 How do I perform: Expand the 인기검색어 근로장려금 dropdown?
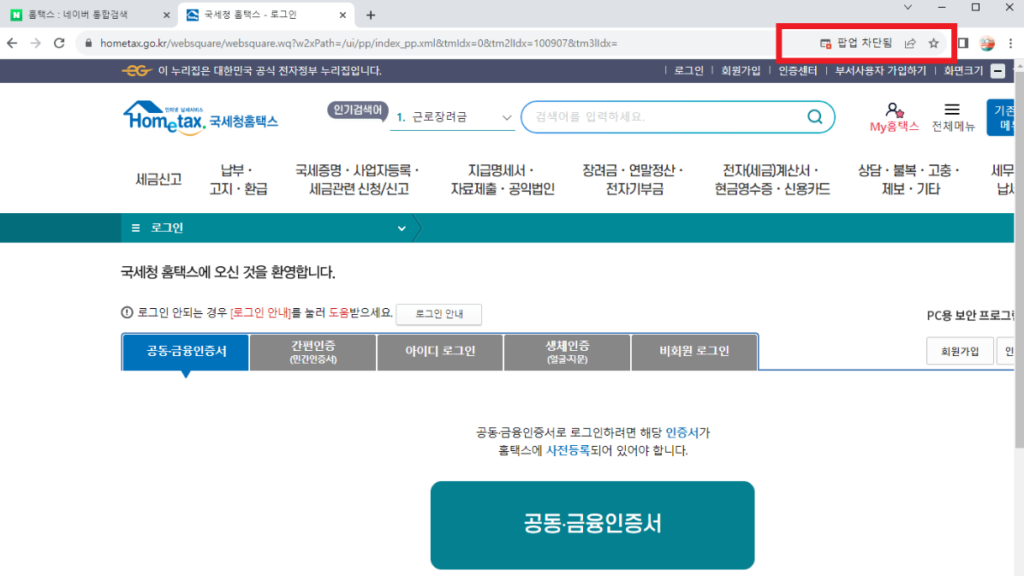pyautogui.click(x=507, y=117)
